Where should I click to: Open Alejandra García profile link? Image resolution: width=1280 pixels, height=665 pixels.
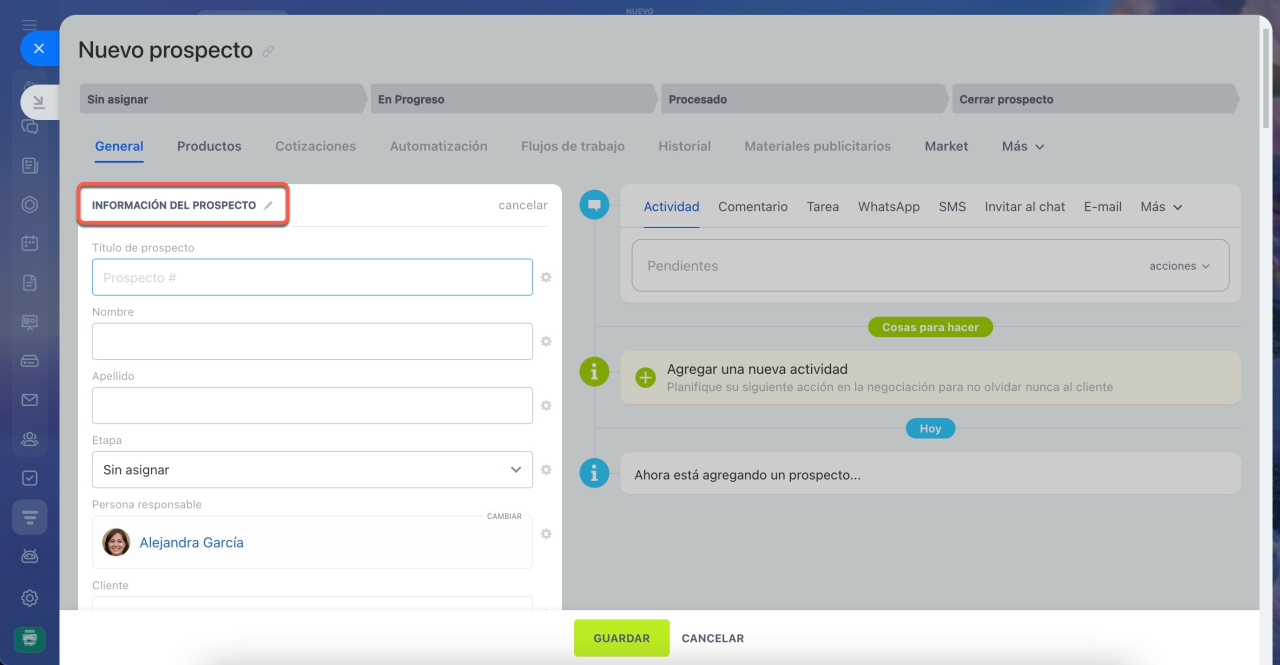point(191,542)
